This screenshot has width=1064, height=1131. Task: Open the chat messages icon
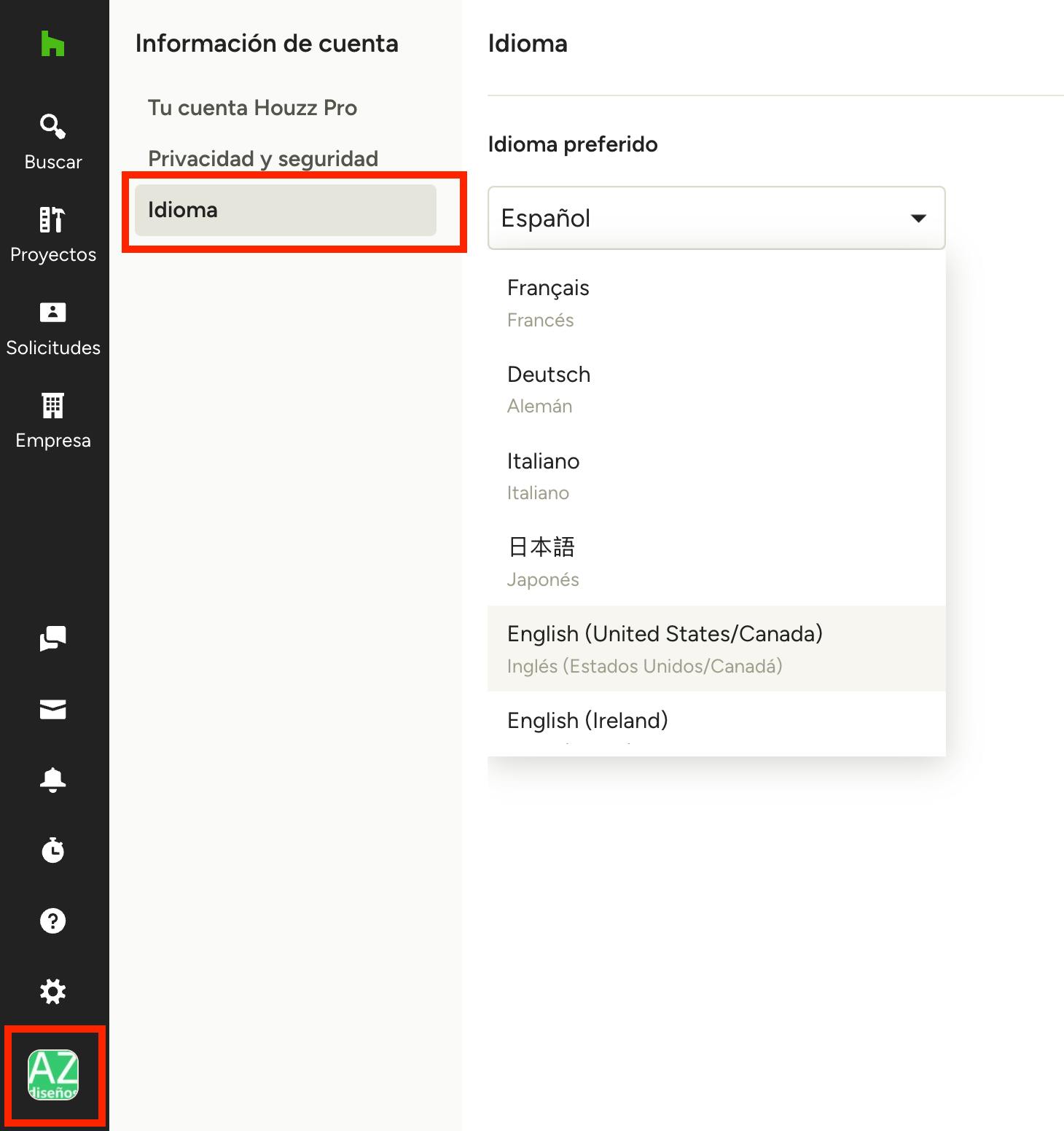52,638
